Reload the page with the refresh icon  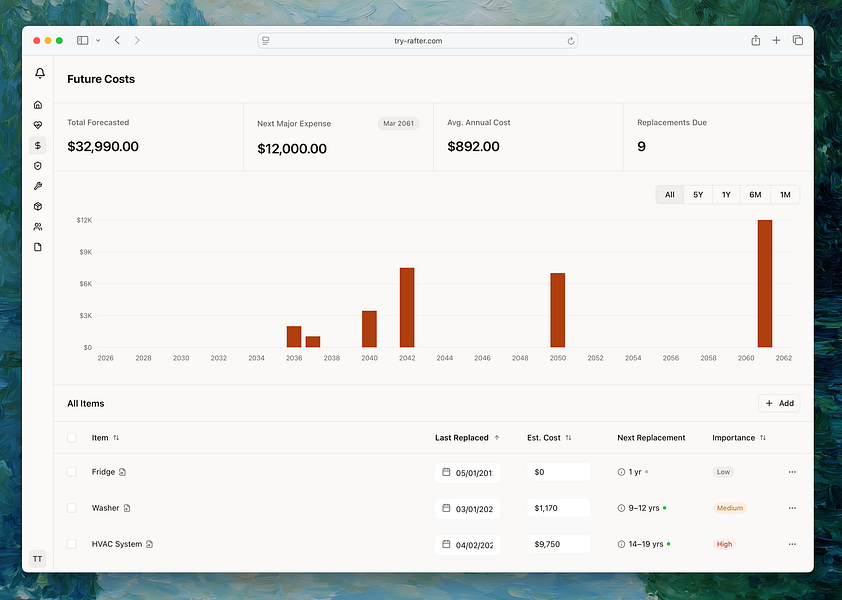[571, 41]
